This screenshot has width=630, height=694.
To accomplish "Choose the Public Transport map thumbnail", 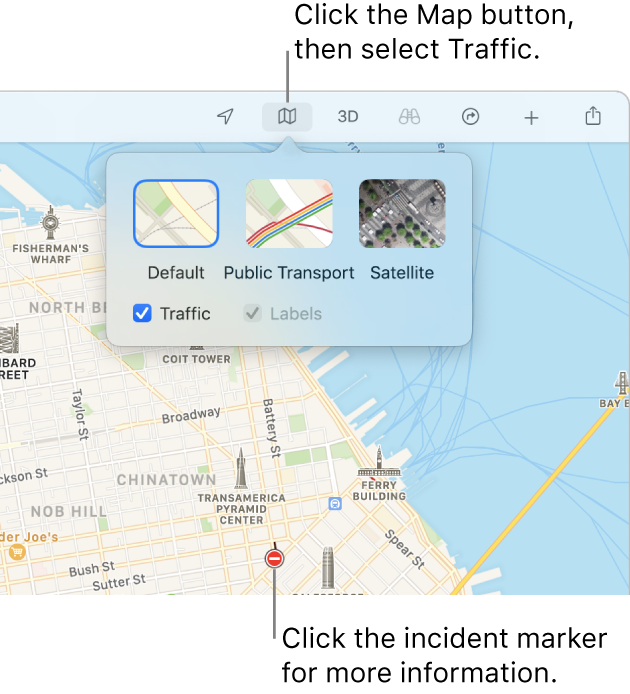I will 289,213.
